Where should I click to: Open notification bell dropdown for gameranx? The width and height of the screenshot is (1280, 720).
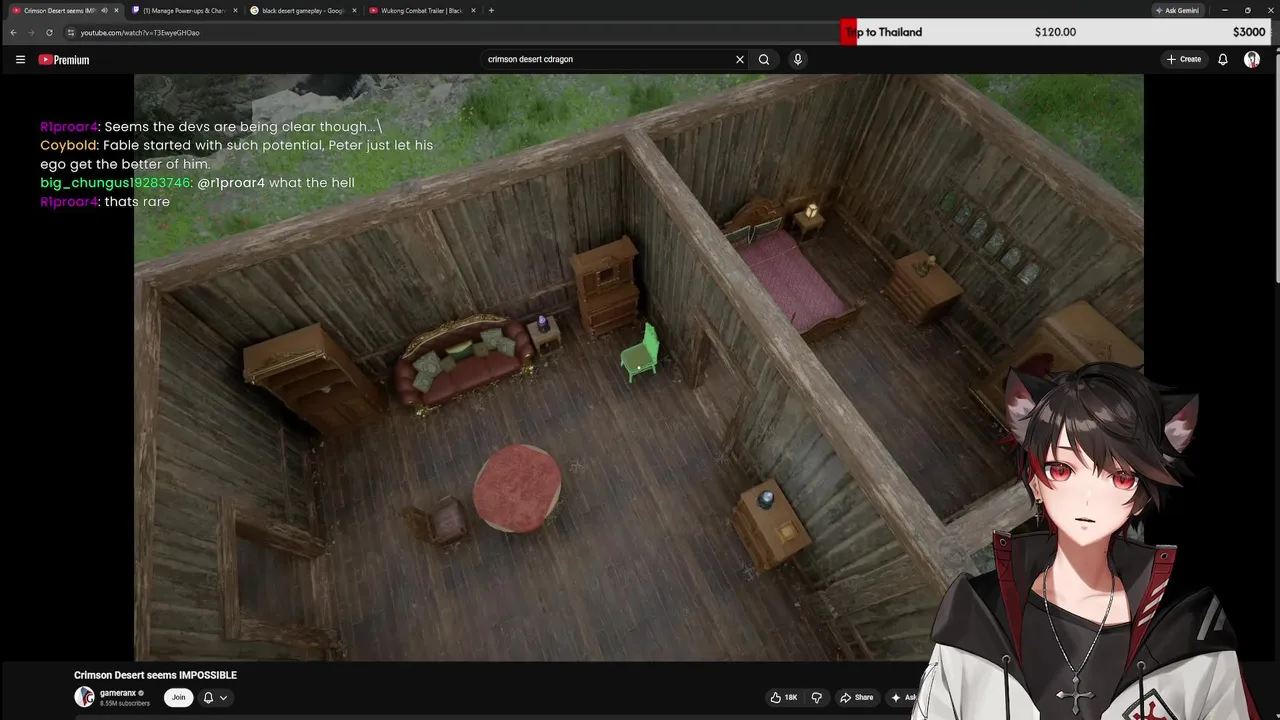(x=215, y=697)
